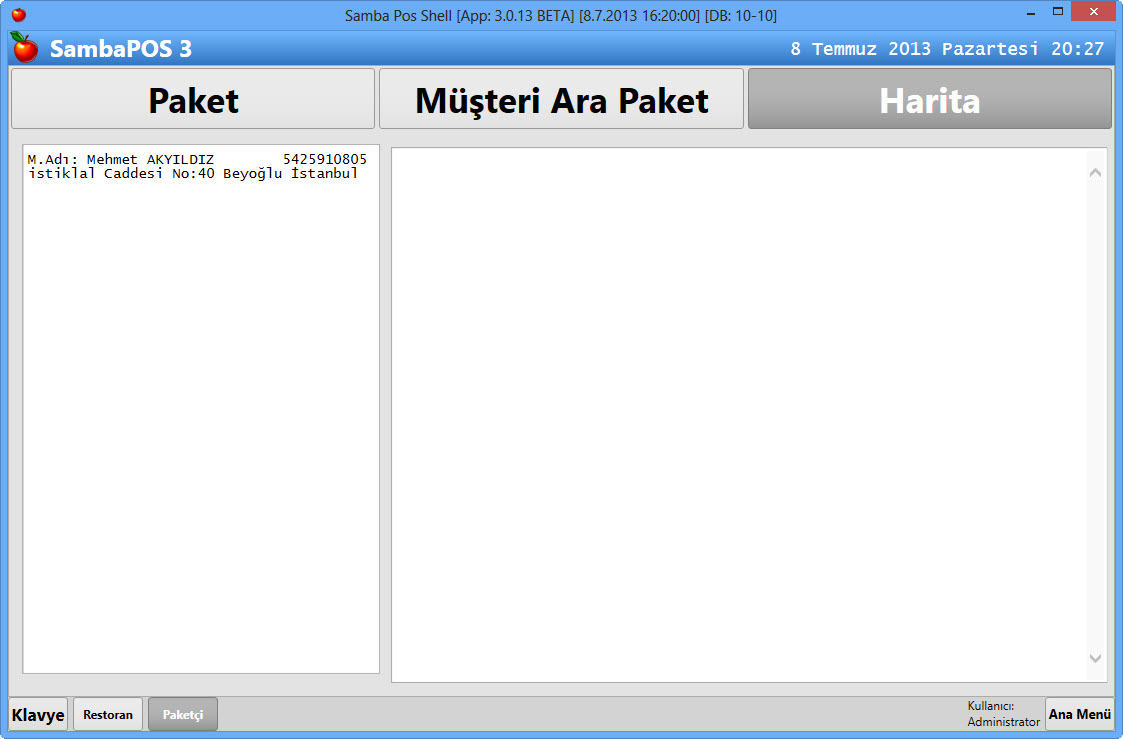Click the small apple icon in title bar
This screenshot has width=1123, height=739.
18,15
